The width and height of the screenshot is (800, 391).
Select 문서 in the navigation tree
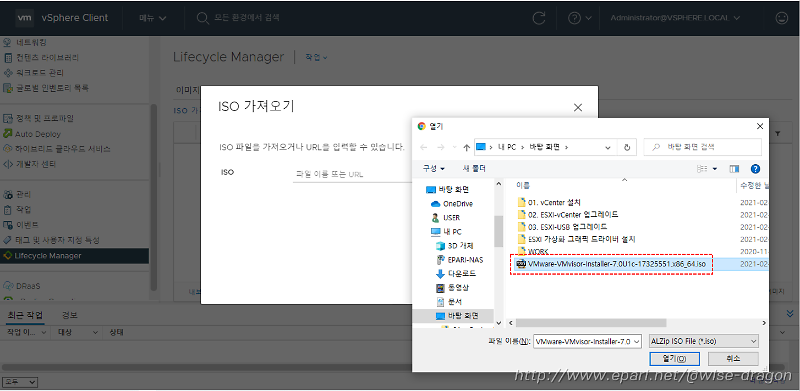pos(448,302)
